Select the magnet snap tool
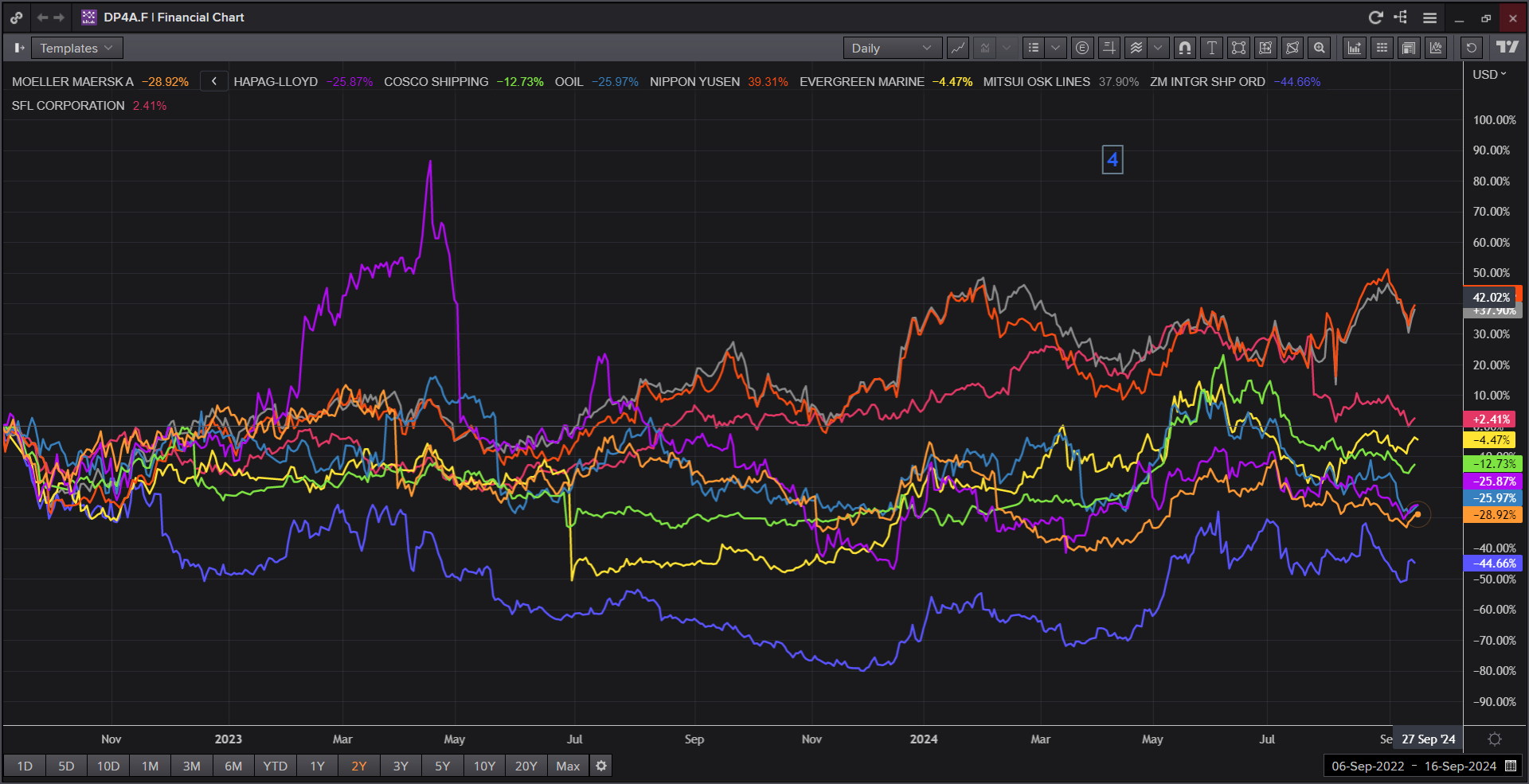Image resolution: width=1529 pixels, height=784 pixels. pos(1185,48)
